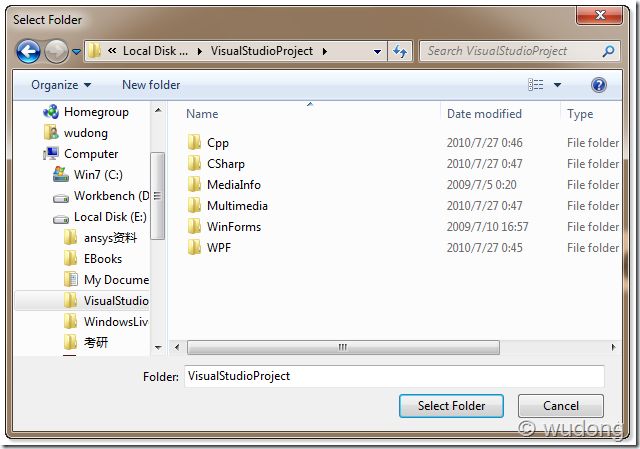Screen dimensions: 640x449
Task: Click navigation pane scroll down arrow
Action: tap(158, 348)
